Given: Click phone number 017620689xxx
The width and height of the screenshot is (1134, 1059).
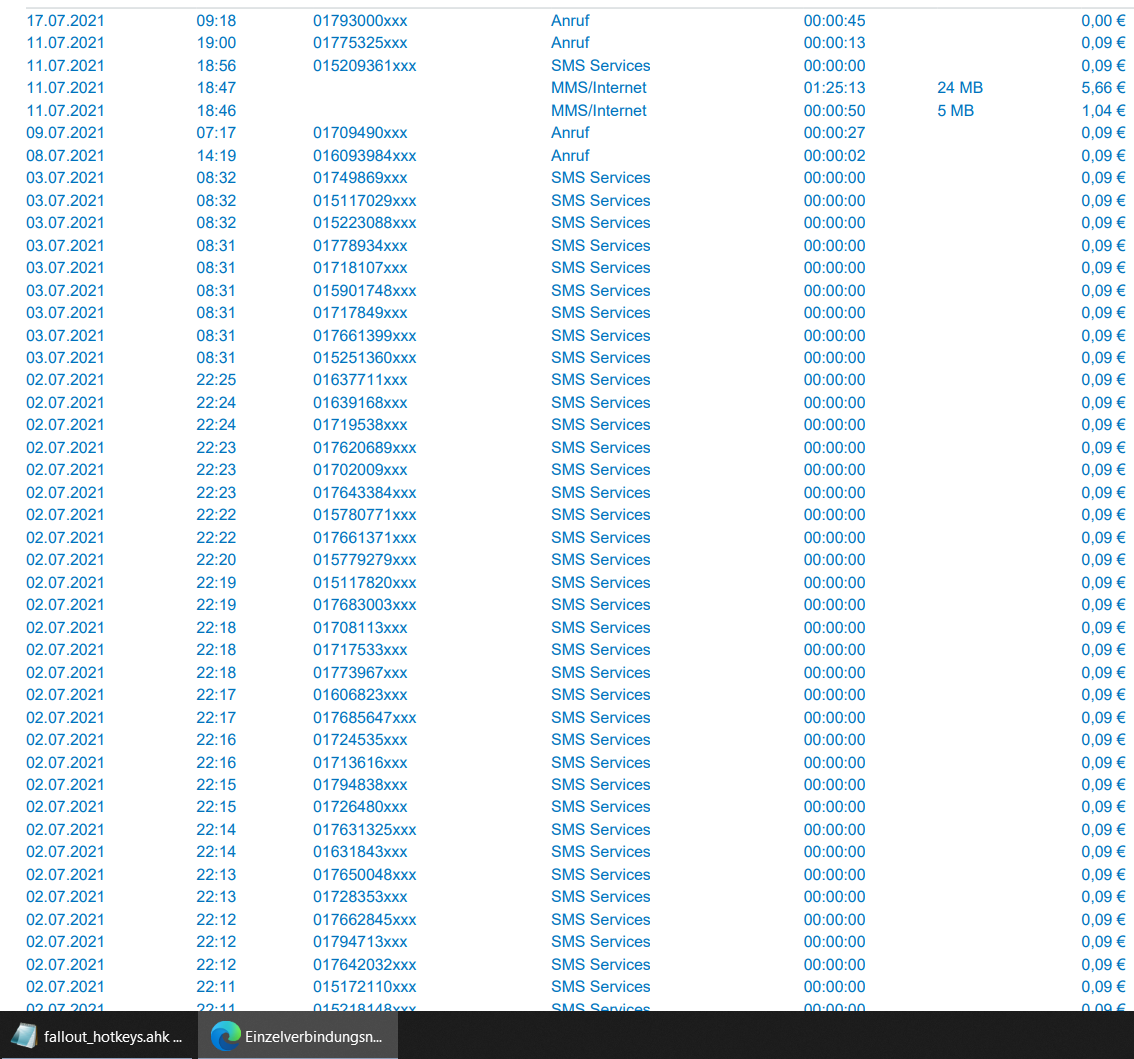Looking at the screenshot, I should (364, 447).
